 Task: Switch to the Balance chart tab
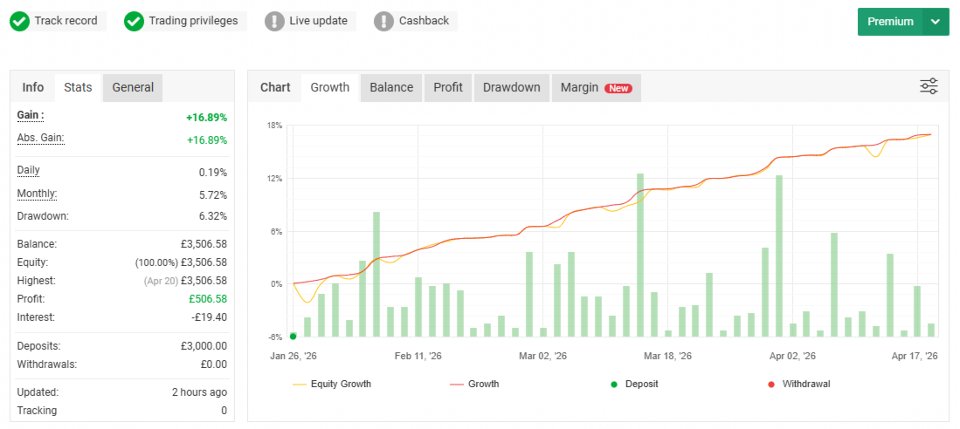tap(391, 87)
